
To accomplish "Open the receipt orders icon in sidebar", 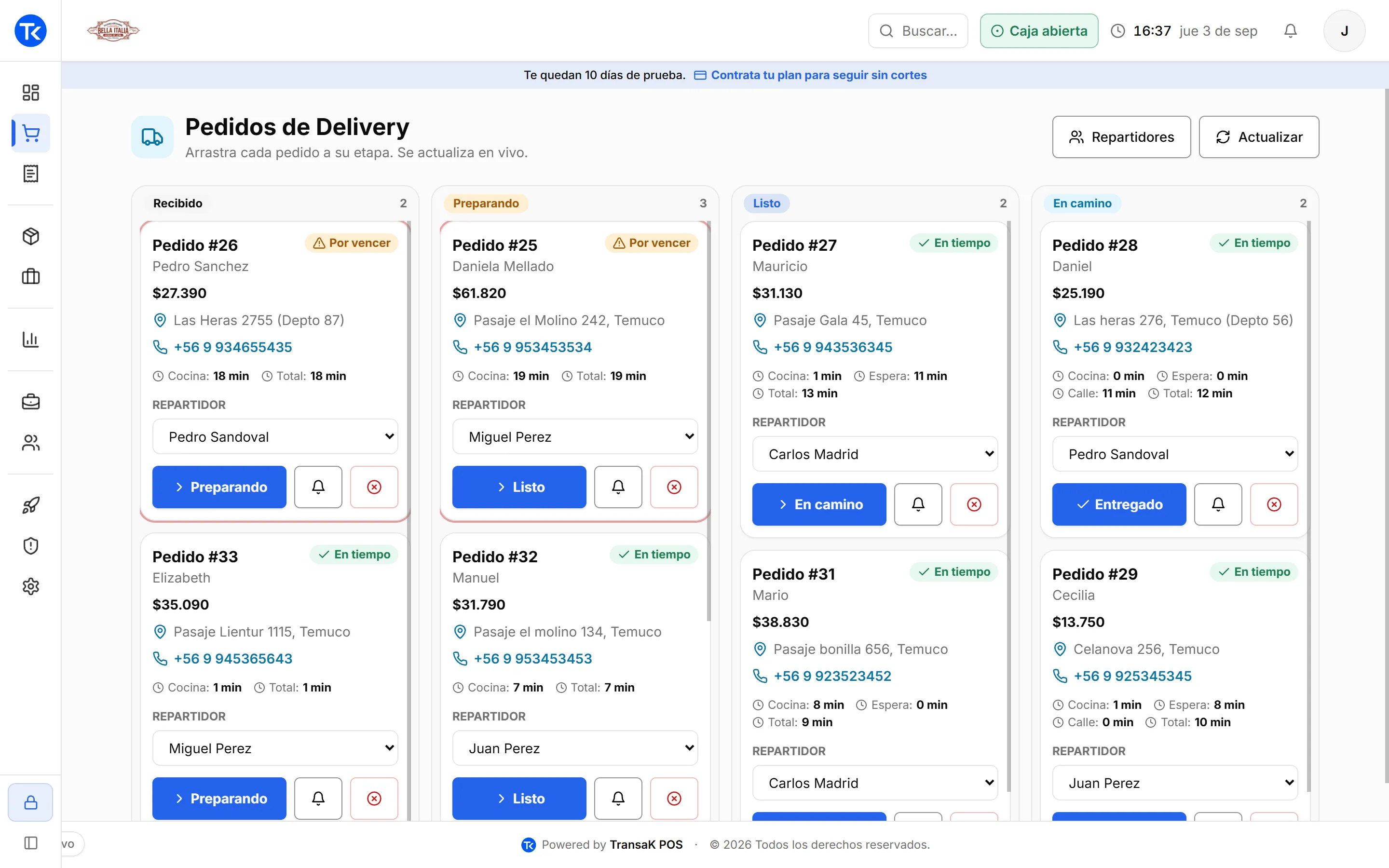I will point(30,174).
